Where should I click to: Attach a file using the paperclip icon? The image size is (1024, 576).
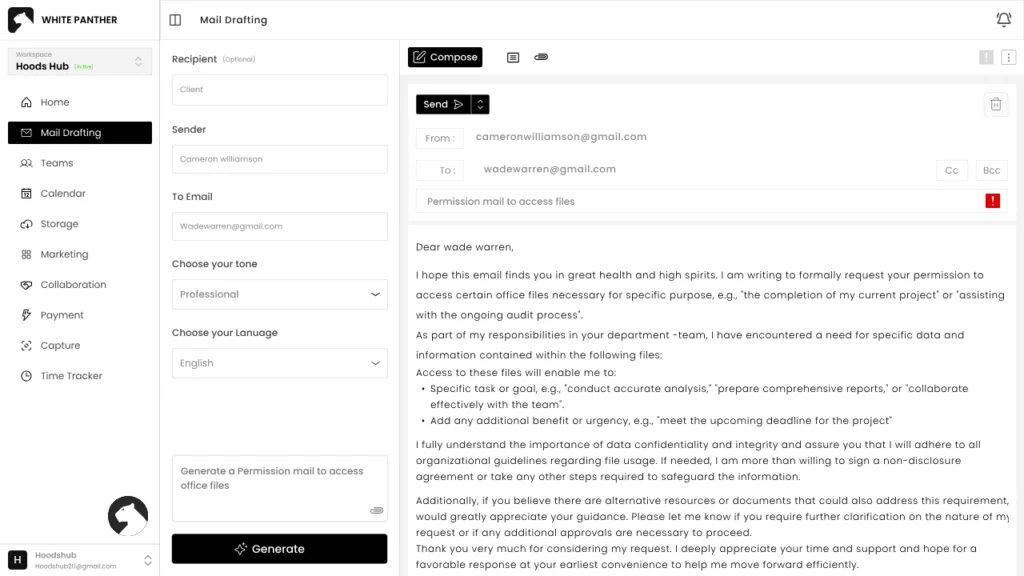pos(541,57)
